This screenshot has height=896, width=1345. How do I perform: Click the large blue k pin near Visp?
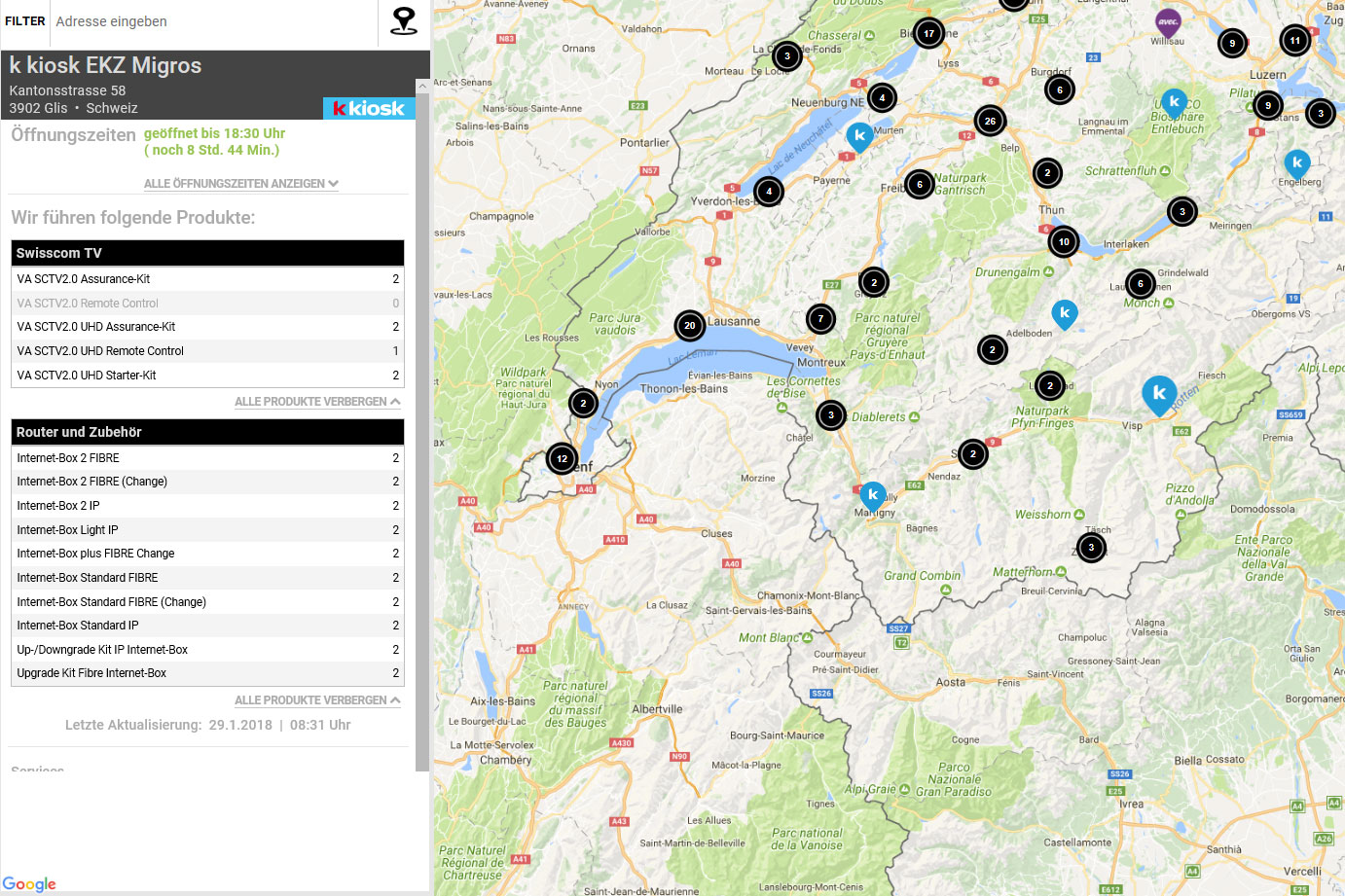[1159, 394]
